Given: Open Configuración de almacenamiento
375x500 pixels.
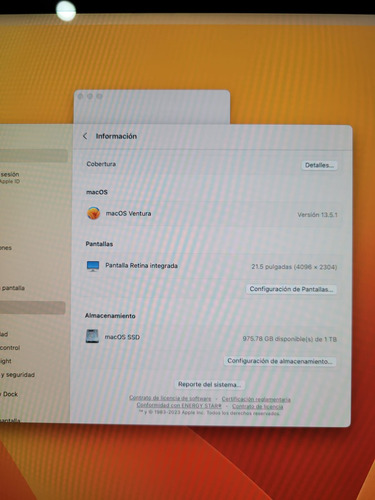Looking at the screenshot, I should pos(279,361).
